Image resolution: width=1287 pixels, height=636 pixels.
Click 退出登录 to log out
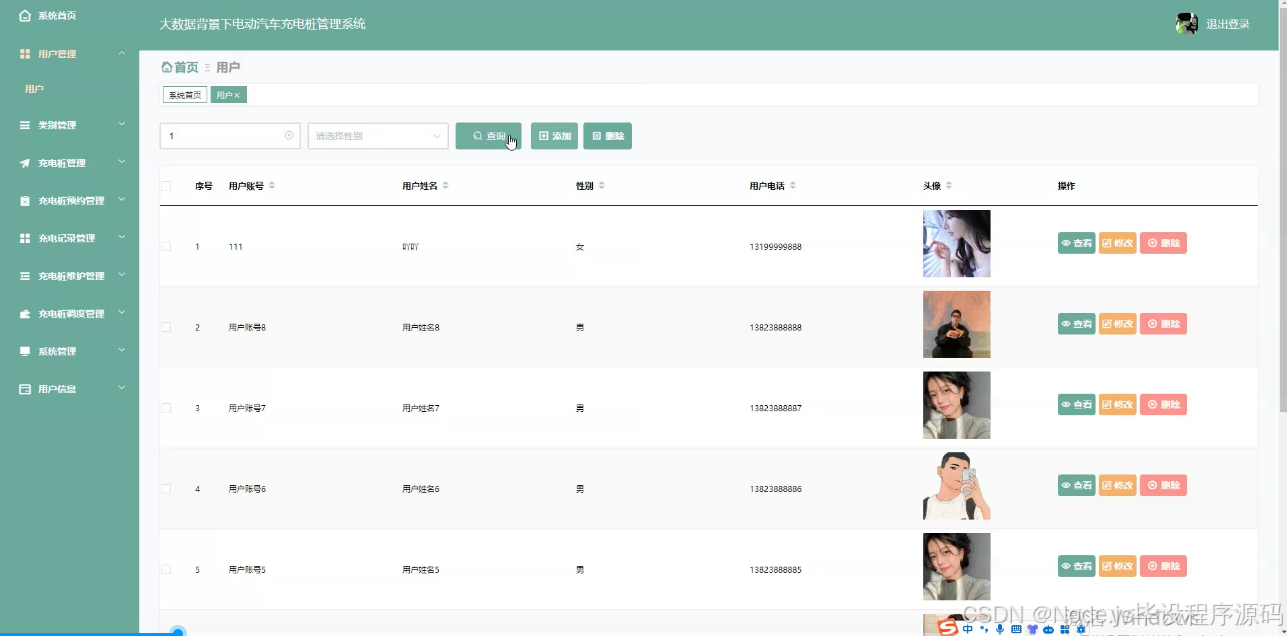coord(1227,24)
